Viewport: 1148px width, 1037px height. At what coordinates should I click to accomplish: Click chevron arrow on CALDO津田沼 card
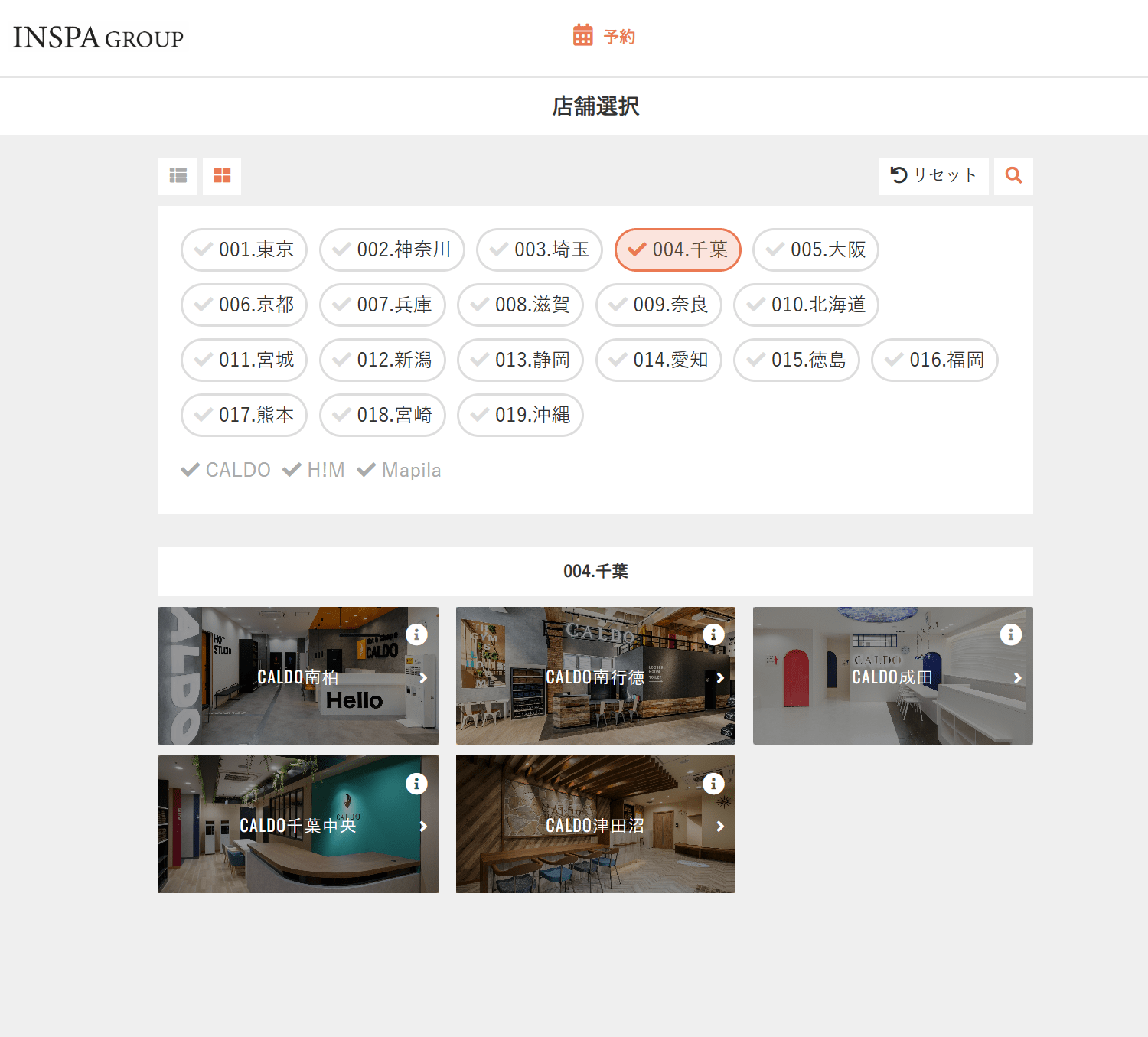[720, 827]
